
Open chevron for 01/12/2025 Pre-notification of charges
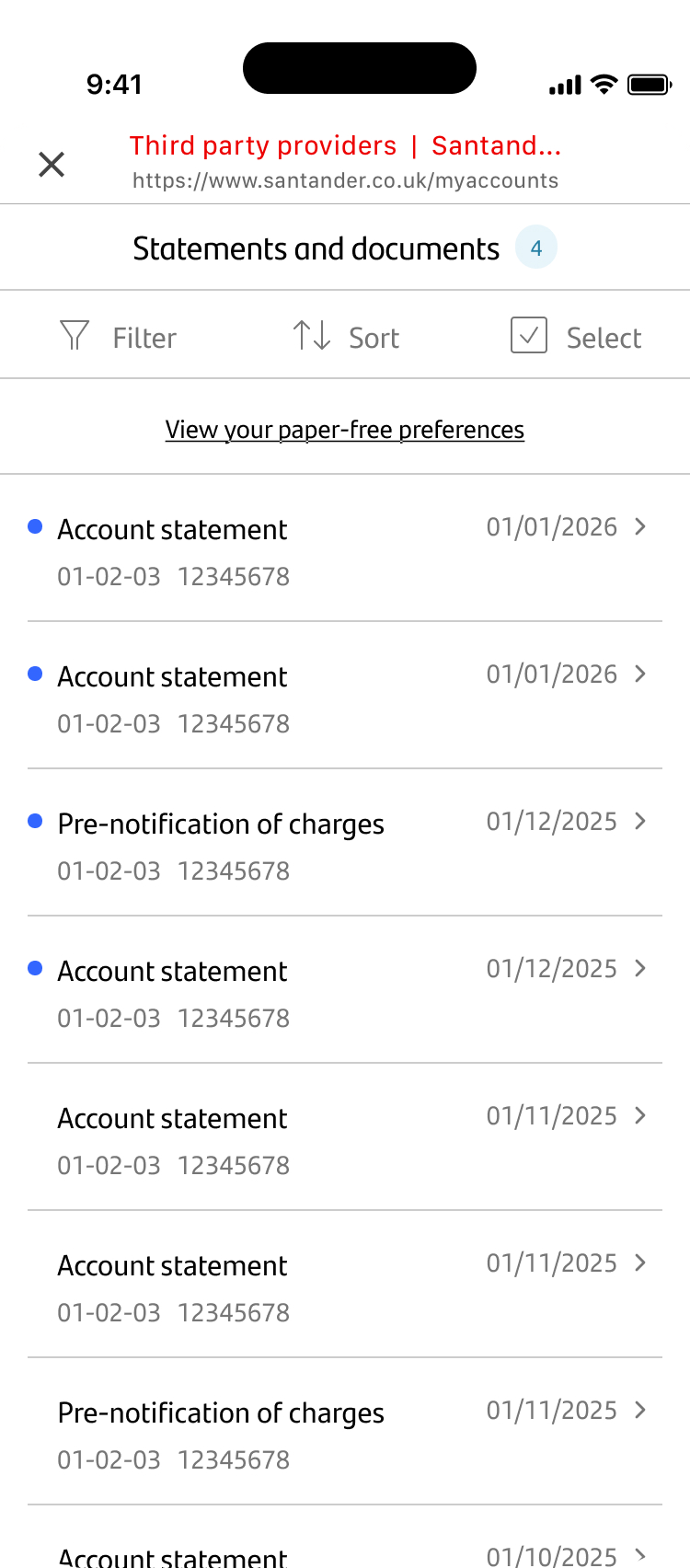[x=641, y=821]
